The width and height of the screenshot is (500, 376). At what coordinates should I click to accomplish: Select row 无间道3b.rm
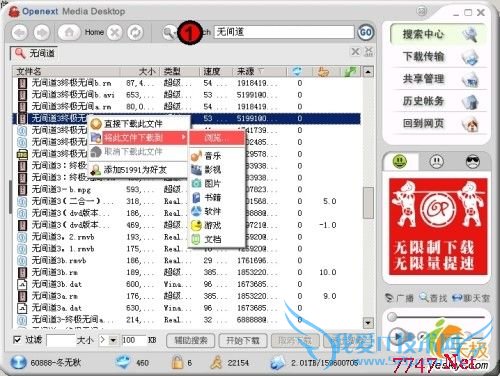[187, 272]
